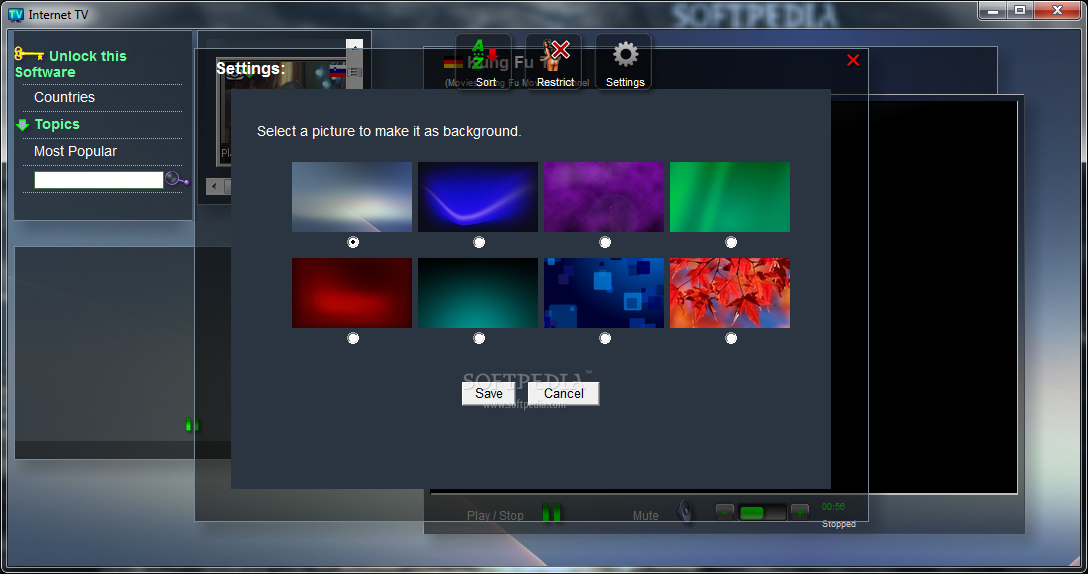Screen dimensions: 1088x574
Task: Click the red maple leaves thumbnail
Action: coord(730,293)
